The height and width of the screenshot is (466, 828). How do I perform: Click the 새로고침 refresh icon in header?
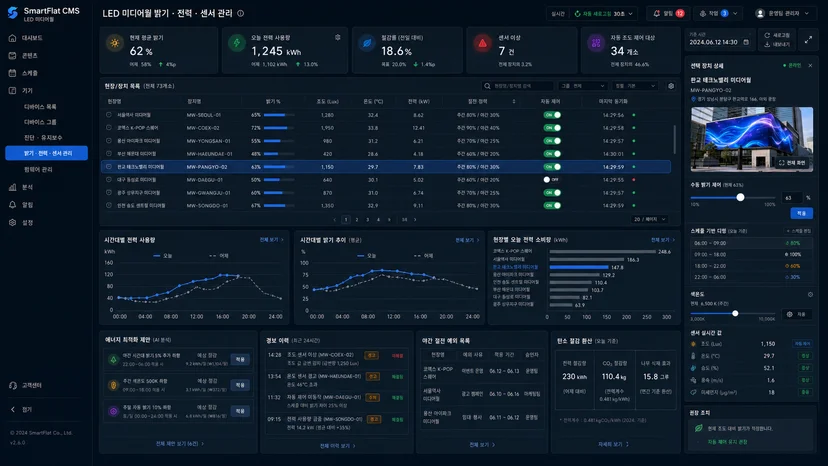point(767,35)
